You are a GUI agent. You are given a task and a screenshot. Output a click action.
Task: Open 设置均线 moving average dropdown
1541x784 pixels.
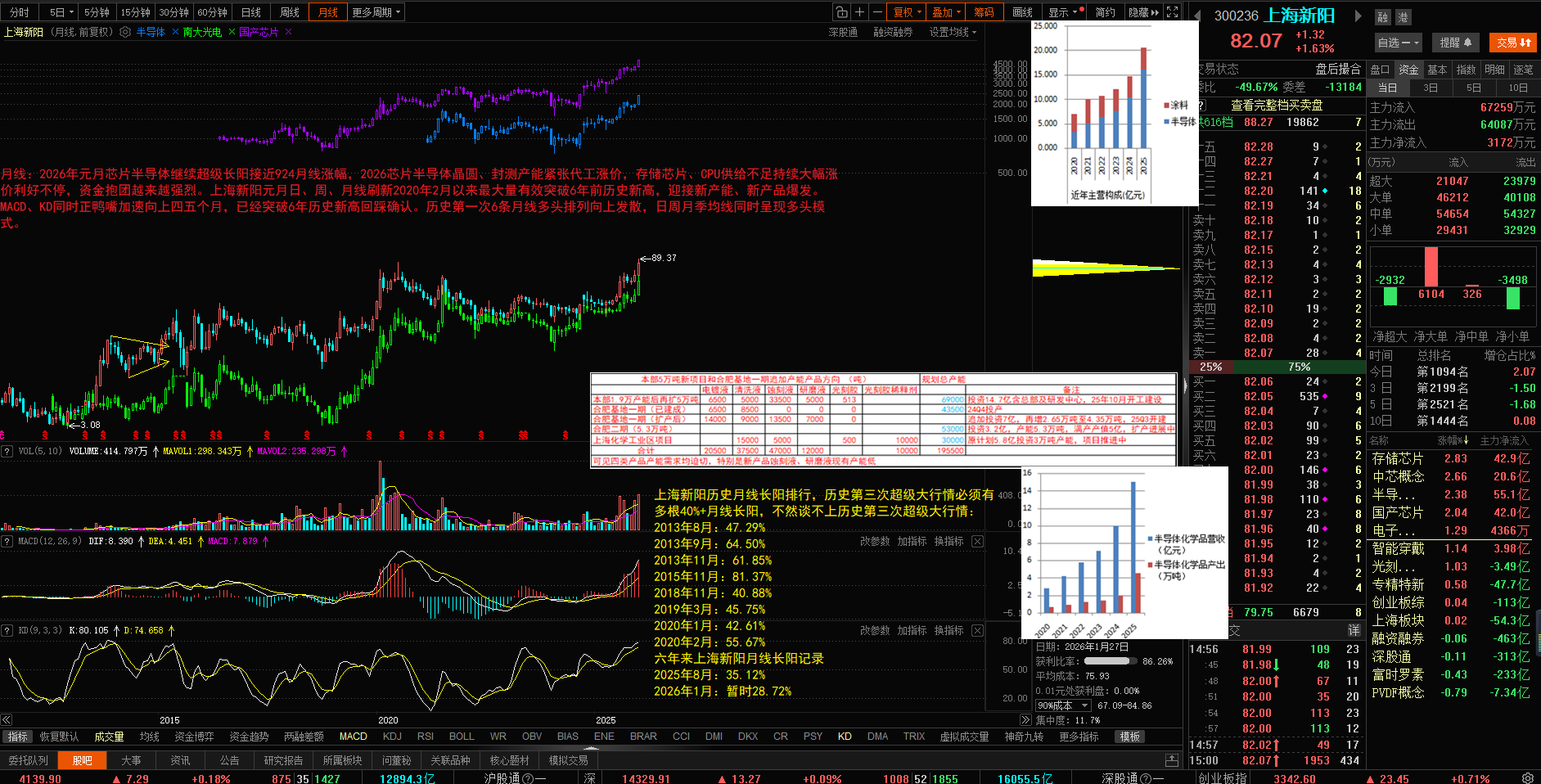953,32
